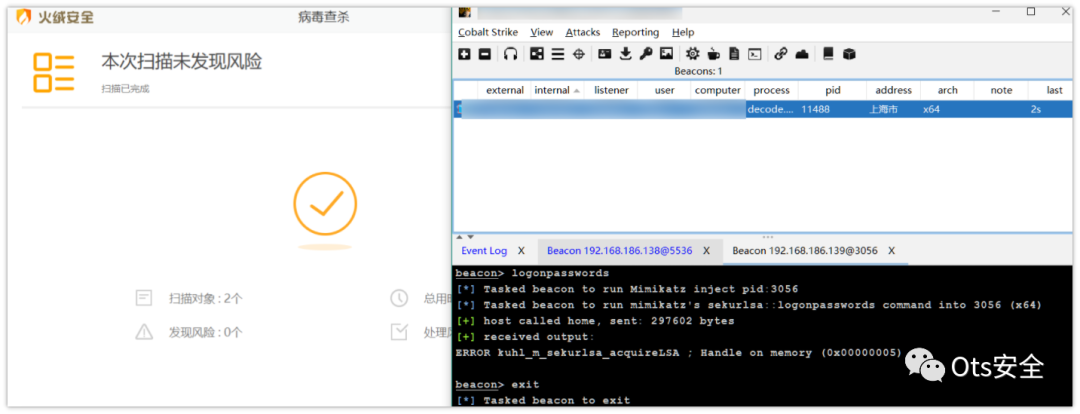
Task: Open Credentials via the ID card icon
Action: pyautogui.click(x=605, y=54)
